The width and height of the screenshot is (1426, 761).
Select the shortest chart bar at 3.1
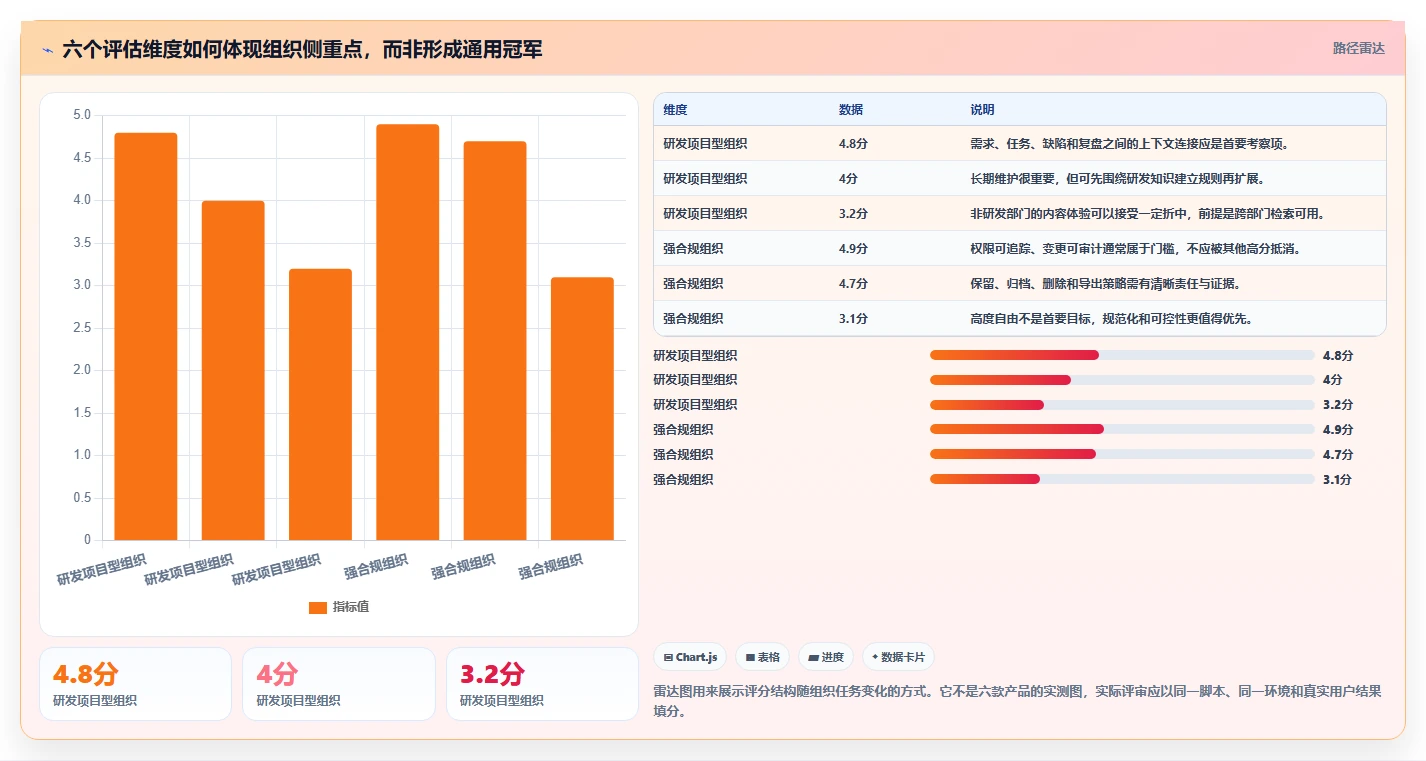point(582,408)
